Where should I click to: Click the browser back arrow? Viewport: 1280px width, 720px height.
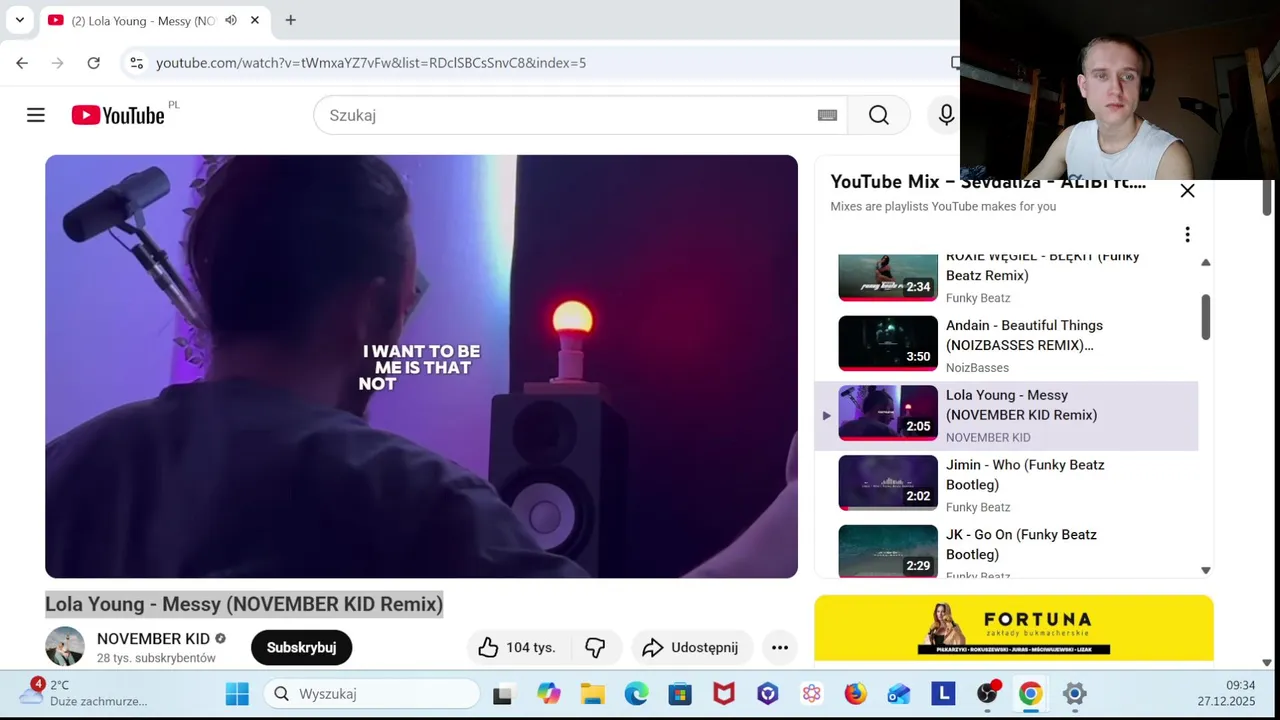[x=22, y=63]
